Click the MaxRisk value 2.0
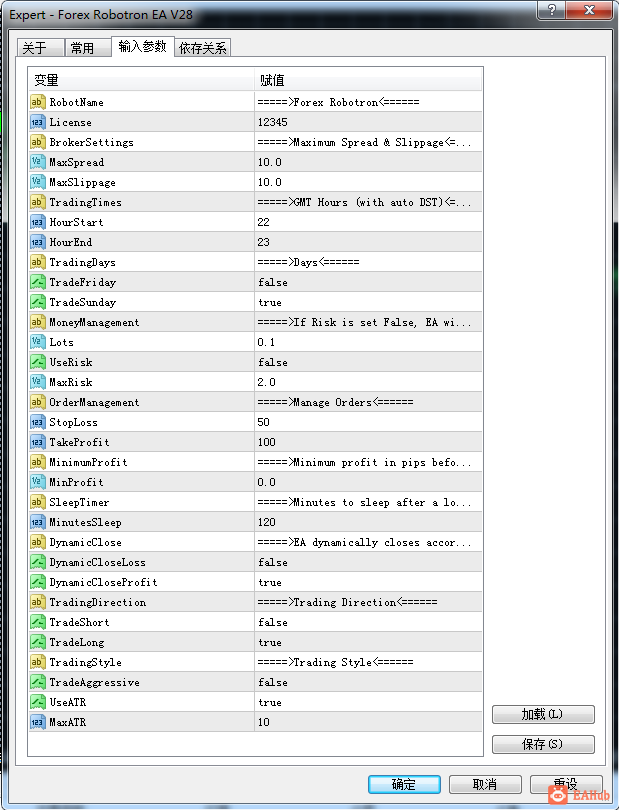619x810 pixels. point(267,382)
